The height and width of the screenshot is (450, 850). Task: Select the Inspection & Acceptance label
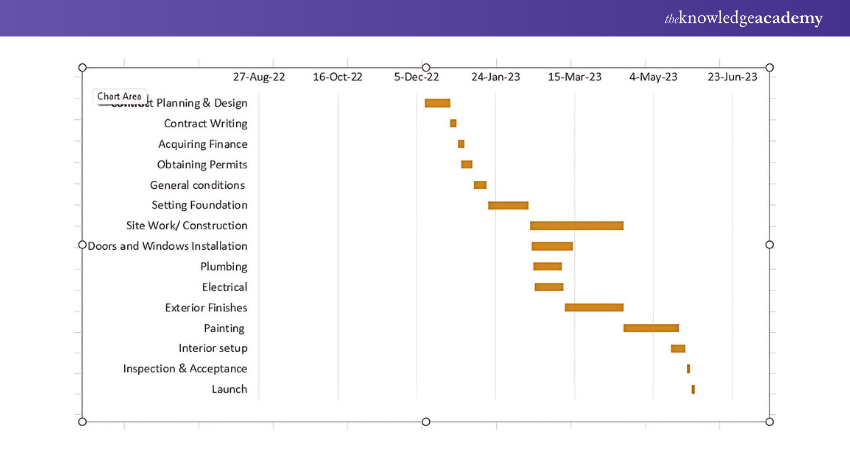pyautogui.click(x=185, y=369)
